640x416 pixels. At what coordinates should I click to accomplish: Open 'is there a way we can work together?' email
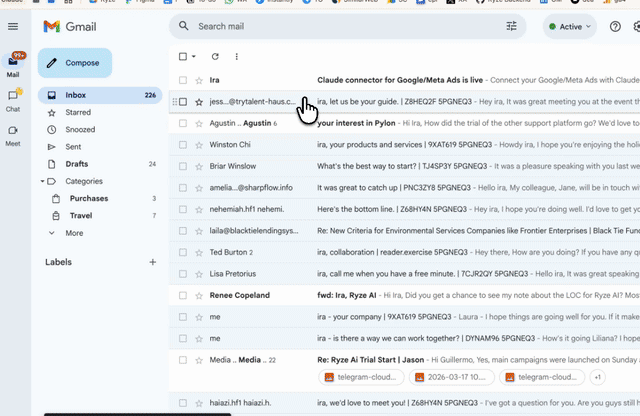point(404,338)
